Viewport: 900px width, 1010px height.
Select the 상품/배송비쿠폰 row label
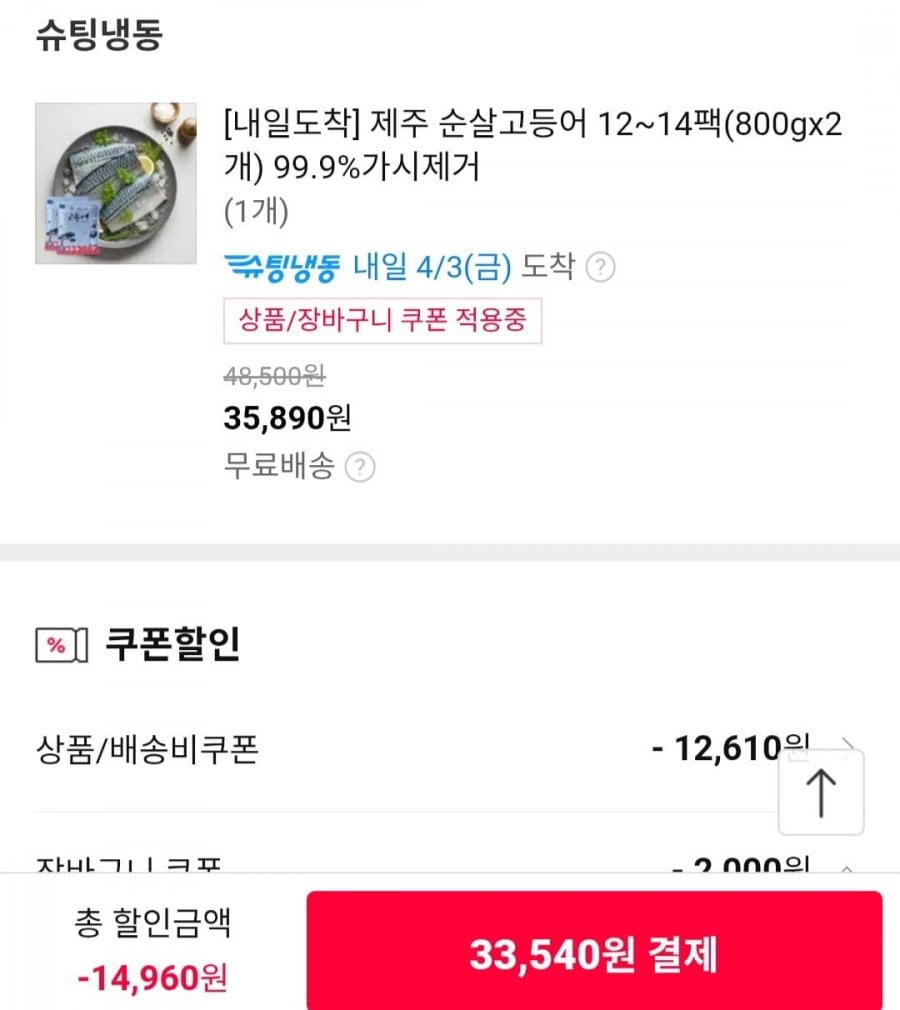(146, 749)
